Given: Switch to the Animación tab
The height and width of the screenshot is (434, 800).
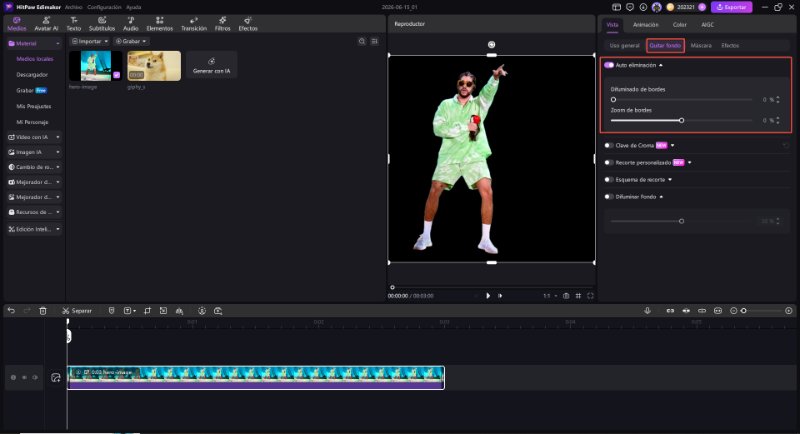Looking at the screenshot, I should (645, 24).
